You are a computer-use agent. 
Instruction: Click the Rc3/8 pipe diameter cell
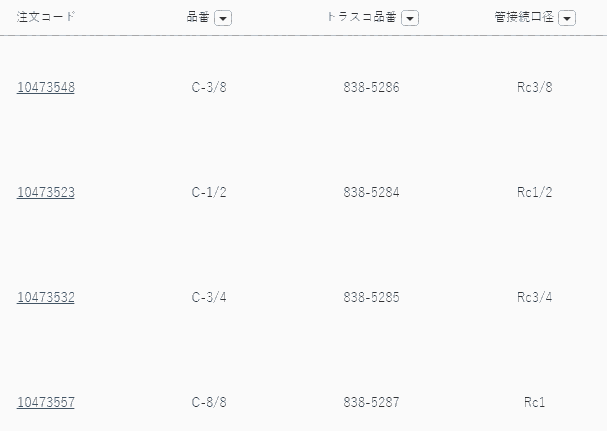534,87
